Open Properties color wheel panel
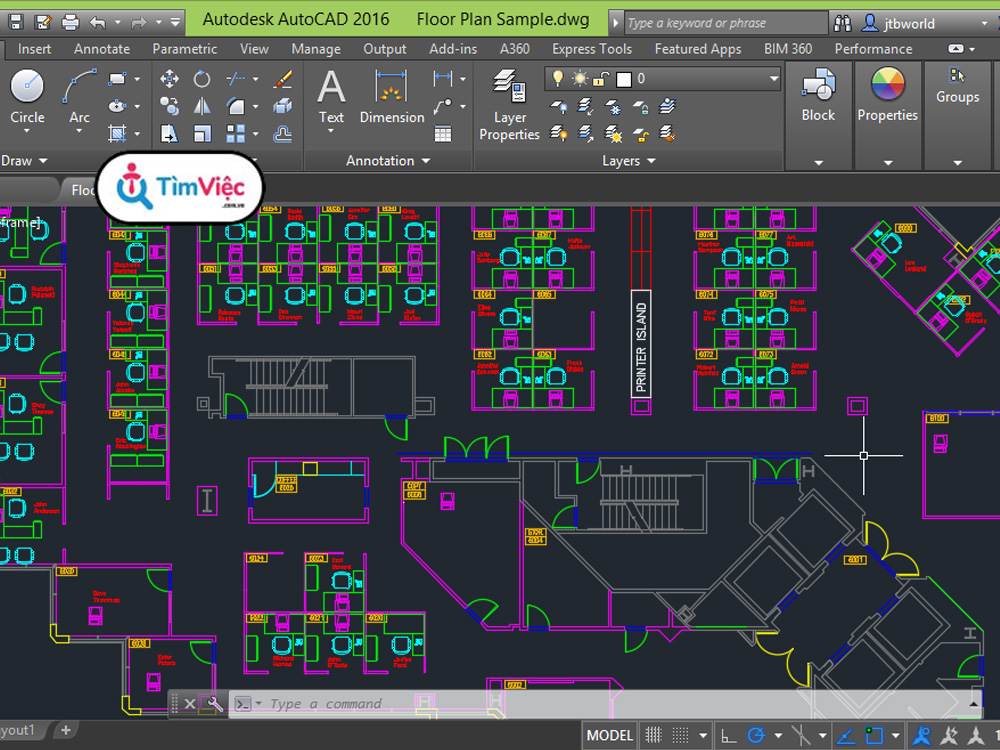Viewport: 1000px width, 750px height. (887, 96)
